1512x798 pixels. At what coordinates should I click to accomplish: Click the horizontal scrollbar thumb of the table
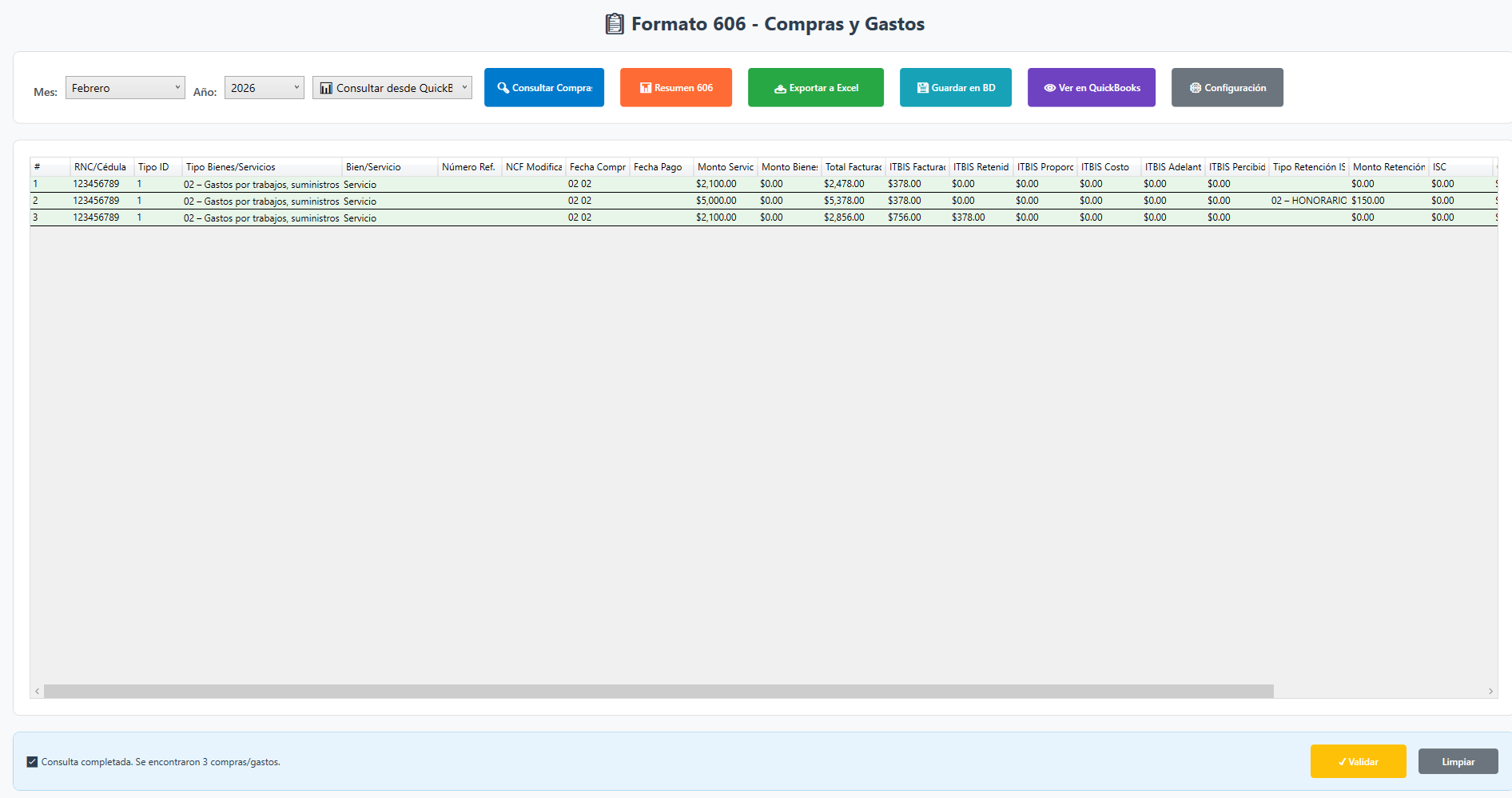point(658,692)
